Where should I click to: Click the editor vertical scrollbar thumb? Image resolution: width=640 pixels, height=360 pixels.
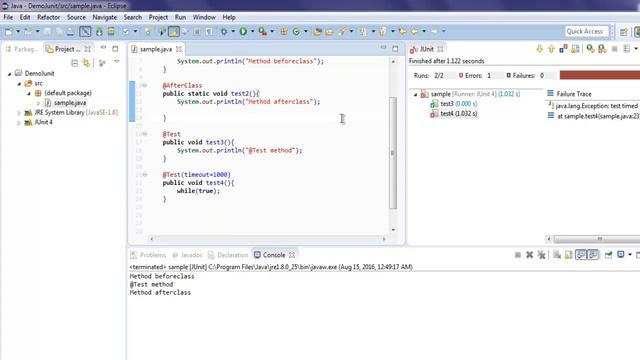[x=393, y=153]
